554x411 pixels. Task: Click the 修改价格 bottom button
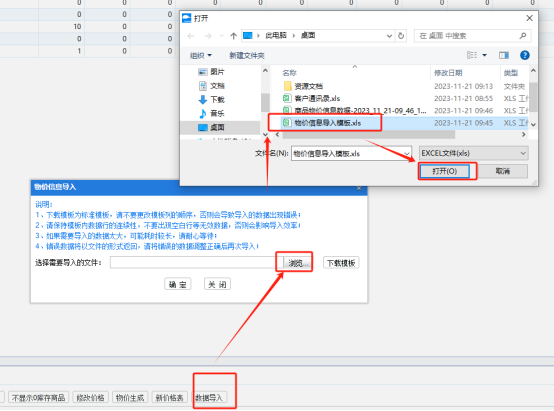(x=90, y=398)
